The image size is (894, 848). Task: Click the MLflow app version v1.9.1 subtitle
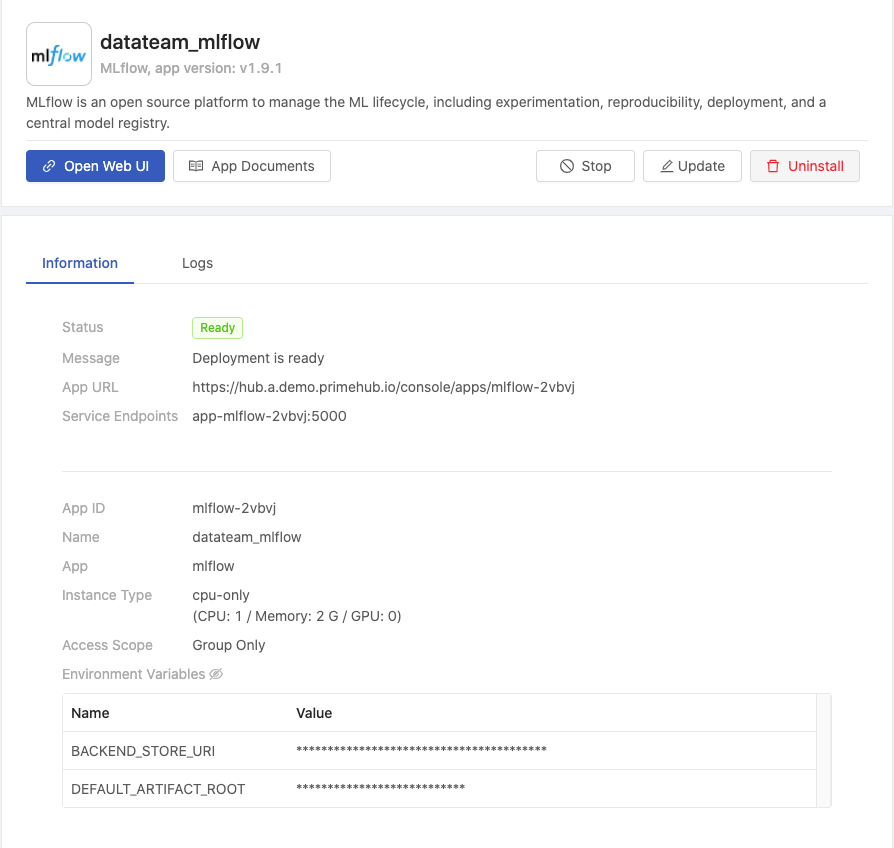(191, 68)
